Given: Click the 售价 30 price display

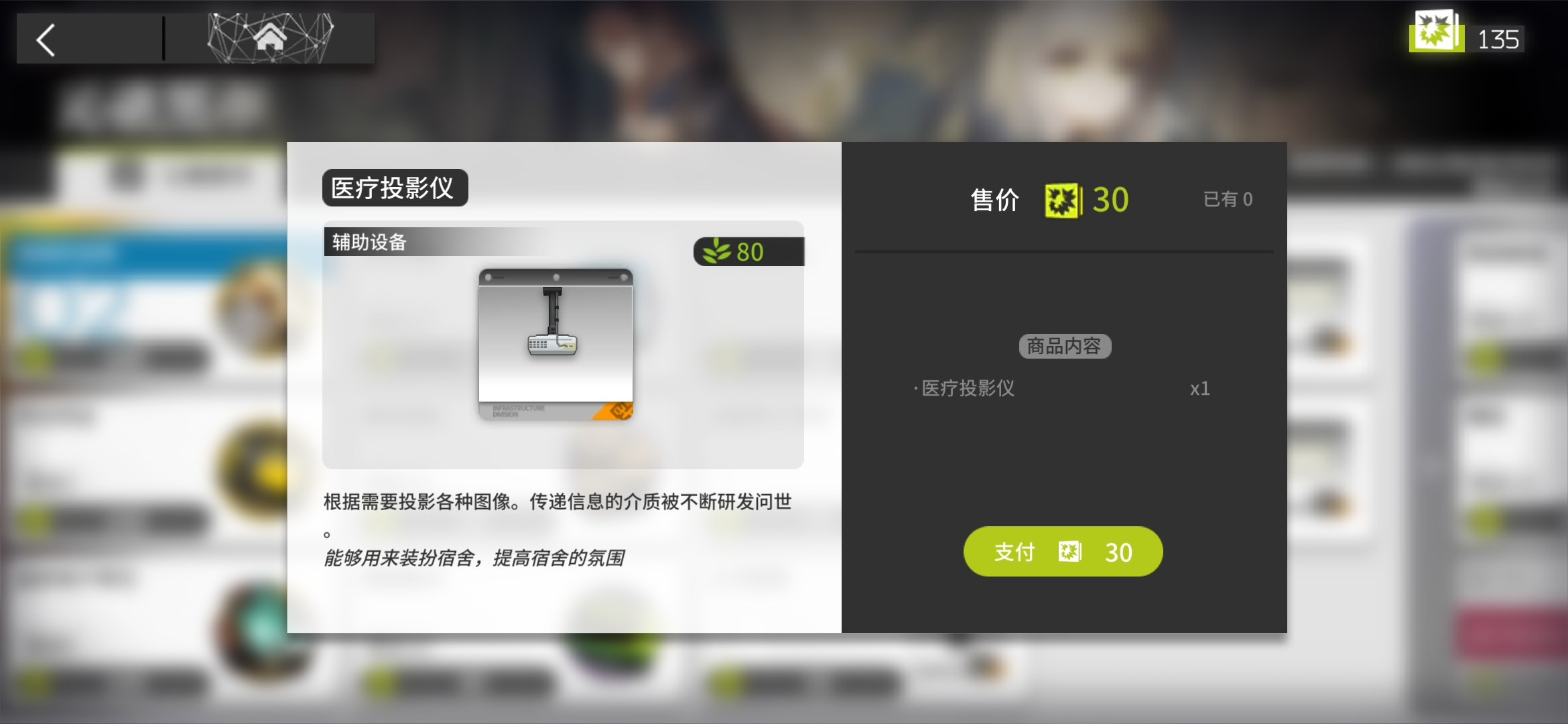Looking at the screenshot, I should click(x=1050, y=200).
